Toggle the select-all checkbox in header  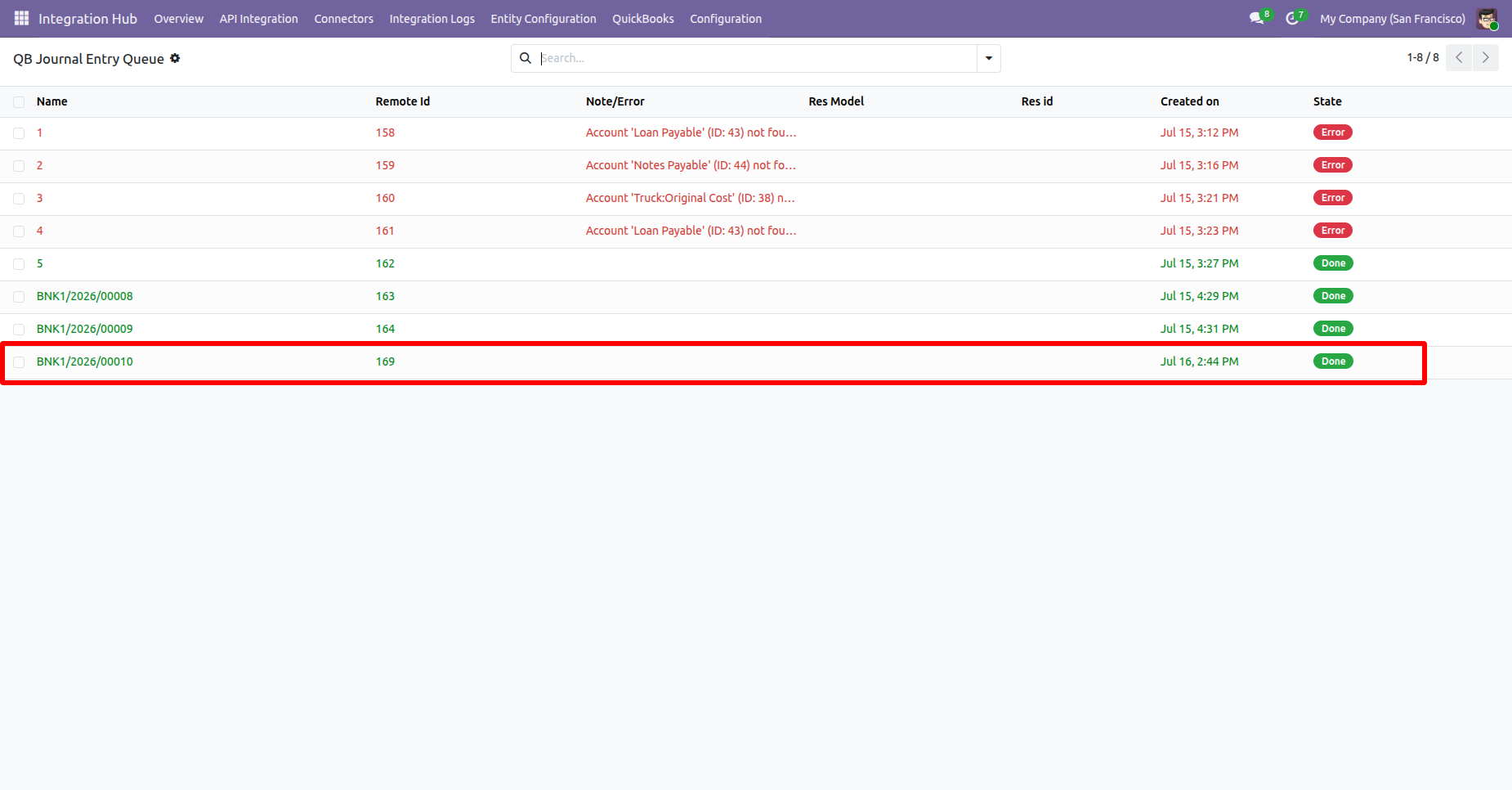point(19,102)
